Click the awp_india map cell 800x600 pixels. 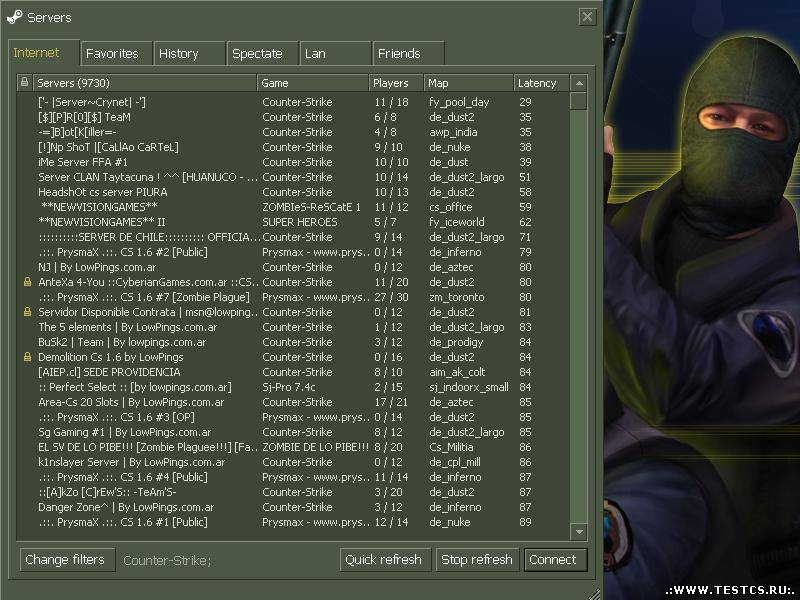coord(453,132)
